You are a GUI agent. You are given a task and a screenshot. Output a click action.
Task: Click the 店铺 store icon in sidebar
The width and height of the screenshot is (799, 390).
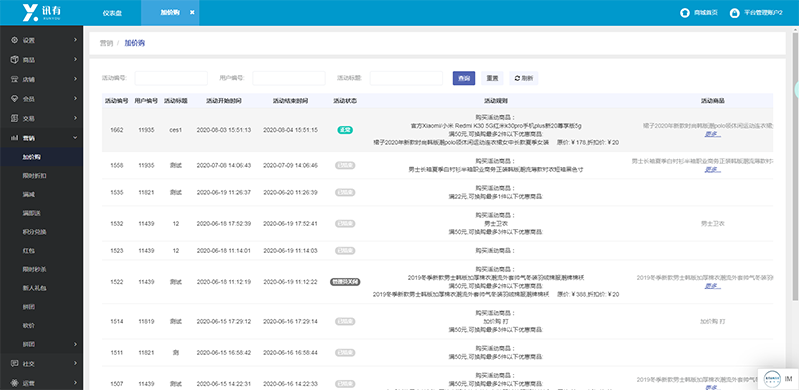point(14,79)
